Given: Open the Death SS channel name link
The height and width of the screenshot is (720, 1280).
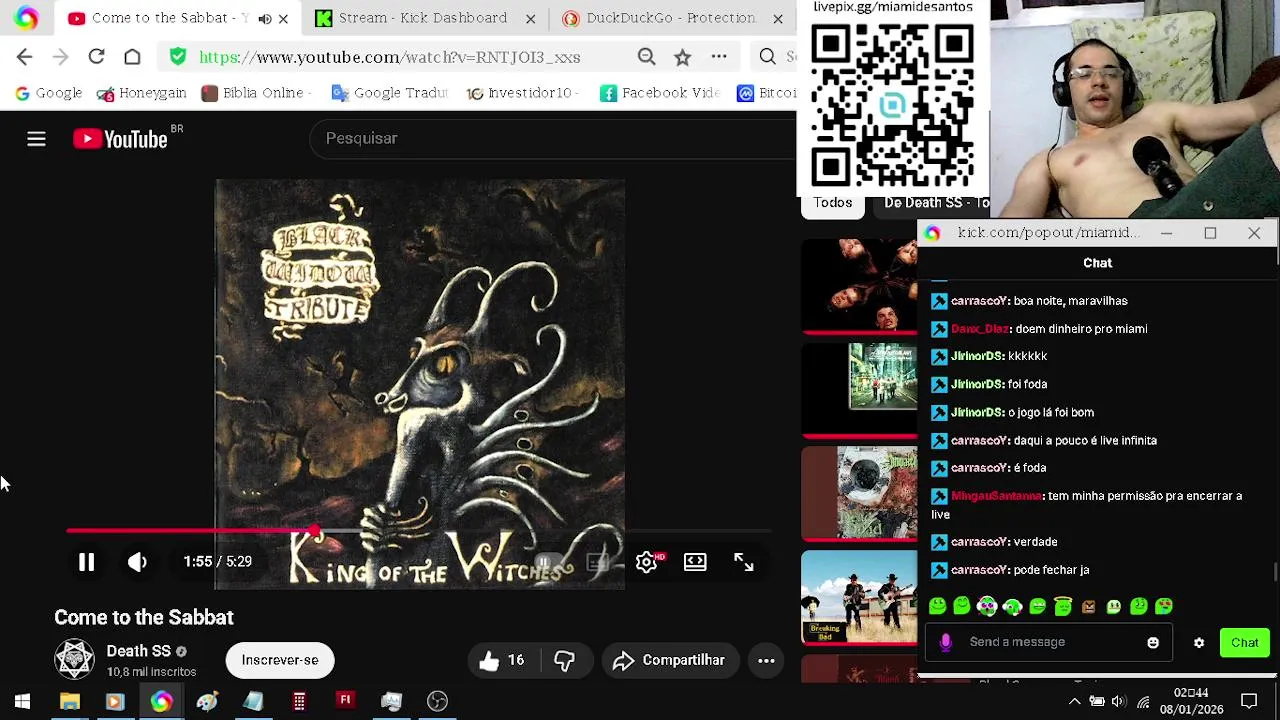Looking at the screenshot, I should click(139, 651).
